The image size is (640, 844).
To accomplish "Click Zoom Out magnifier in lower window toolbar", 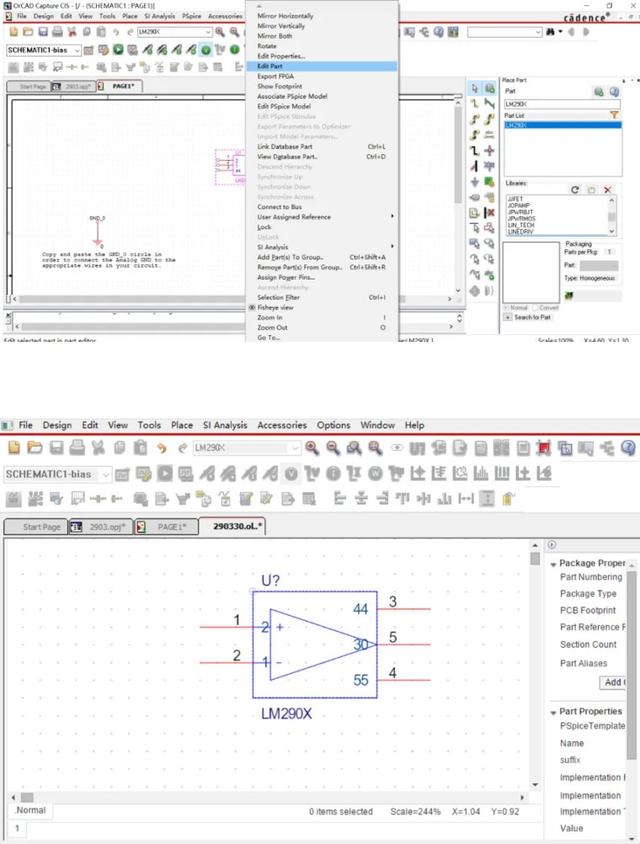I will coord(333,447).
